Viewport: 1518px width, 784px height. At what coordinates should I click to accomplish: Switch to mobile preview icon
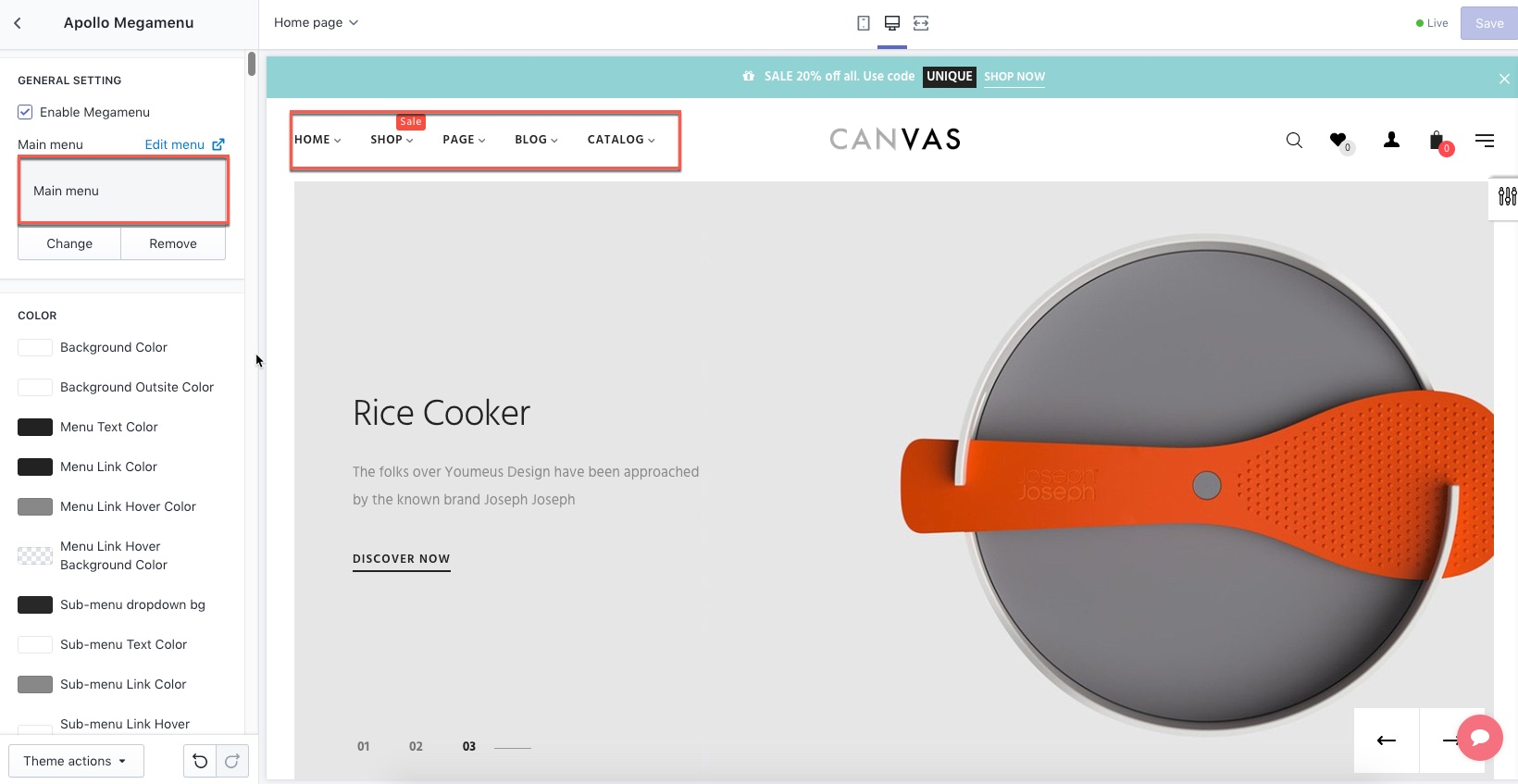[x=864, y=23]
